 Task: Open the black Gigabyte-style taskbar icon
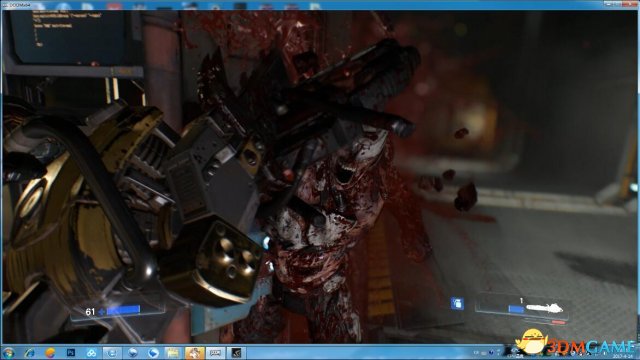(x=236, y=353)
